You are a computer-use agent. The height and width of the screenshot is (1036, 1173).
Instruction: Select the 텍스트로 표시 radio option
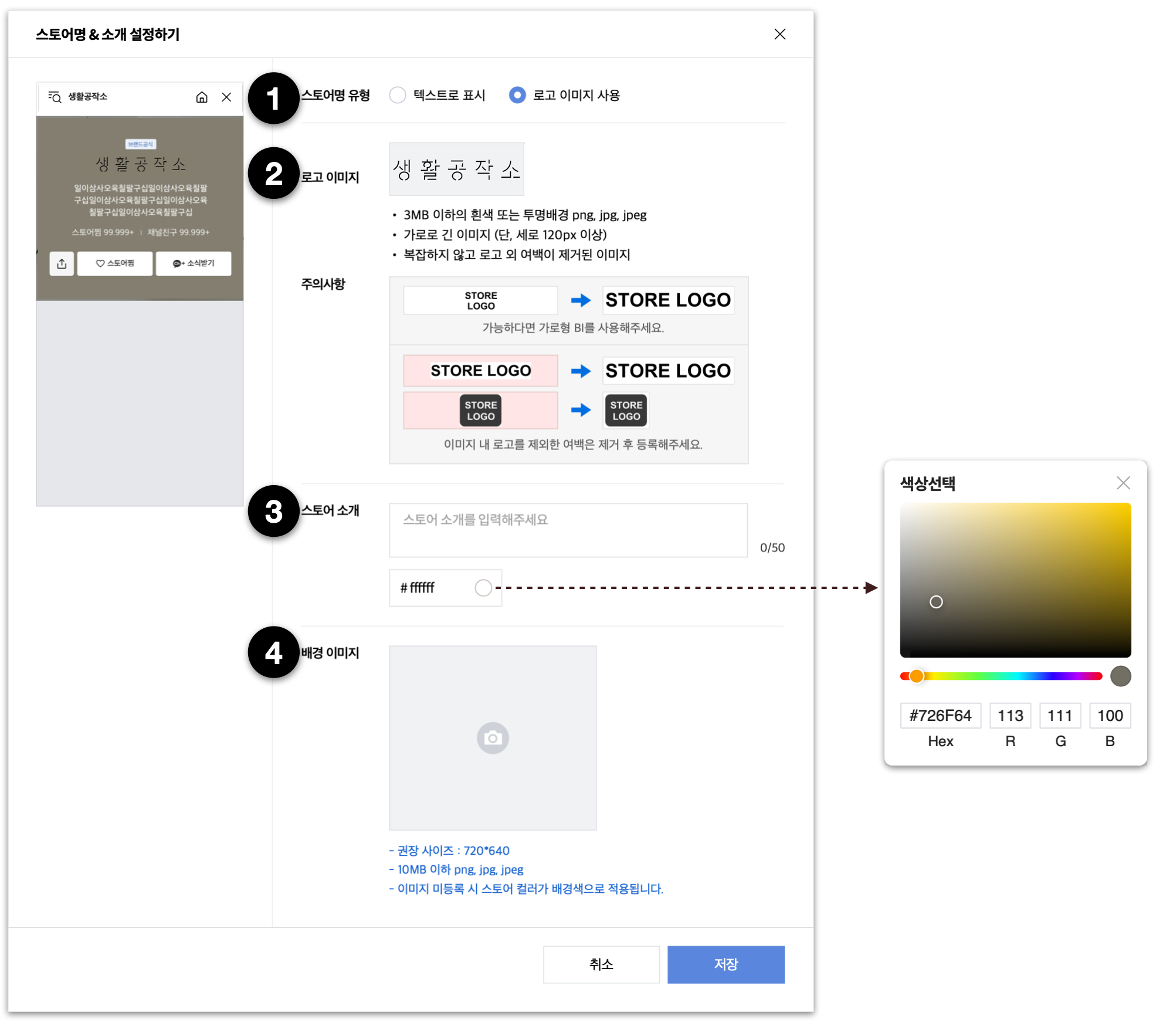tap(398, 95)
